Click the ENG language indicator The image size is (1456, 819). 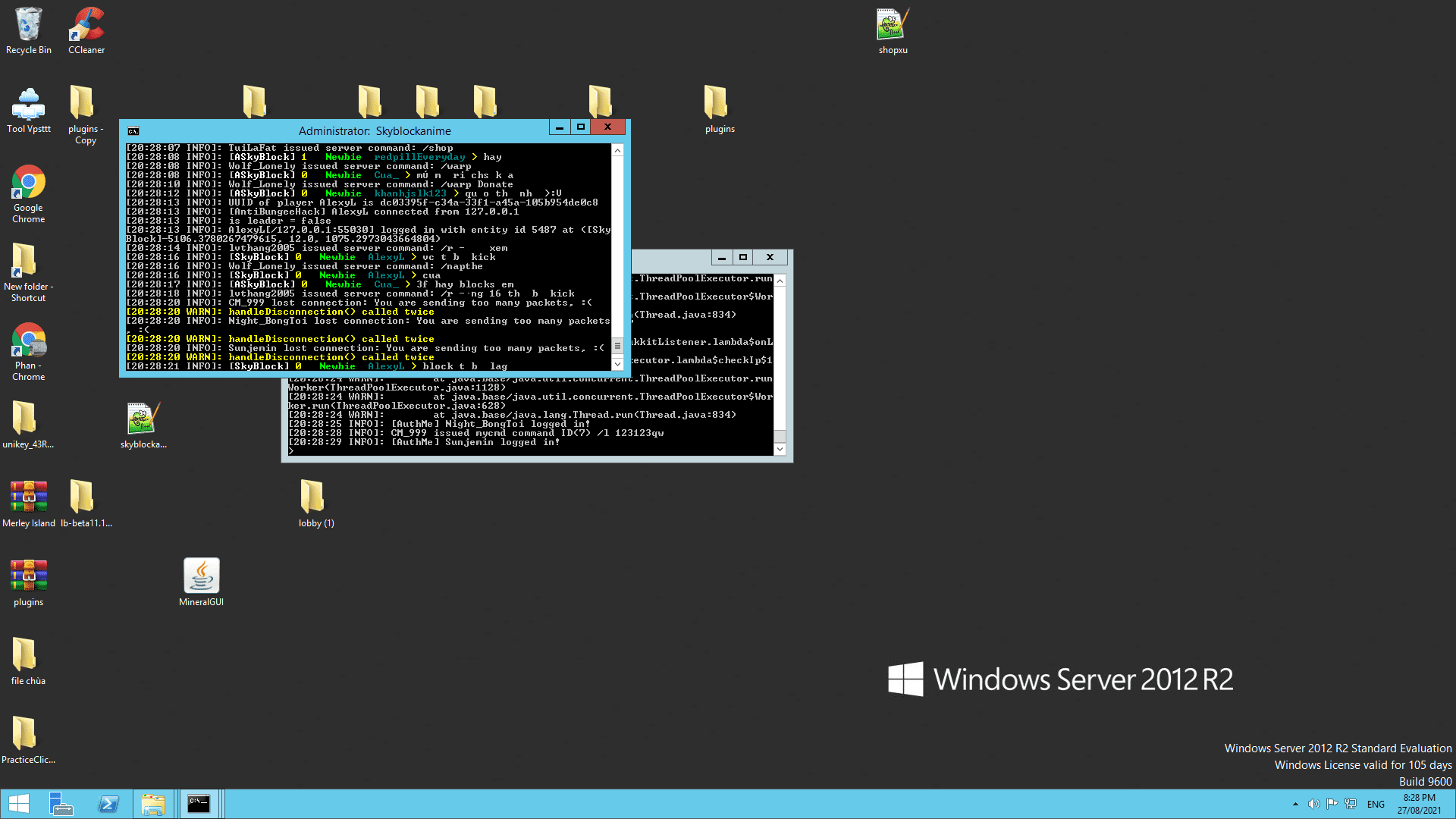pyautogui.click(x=1376, y=804)
